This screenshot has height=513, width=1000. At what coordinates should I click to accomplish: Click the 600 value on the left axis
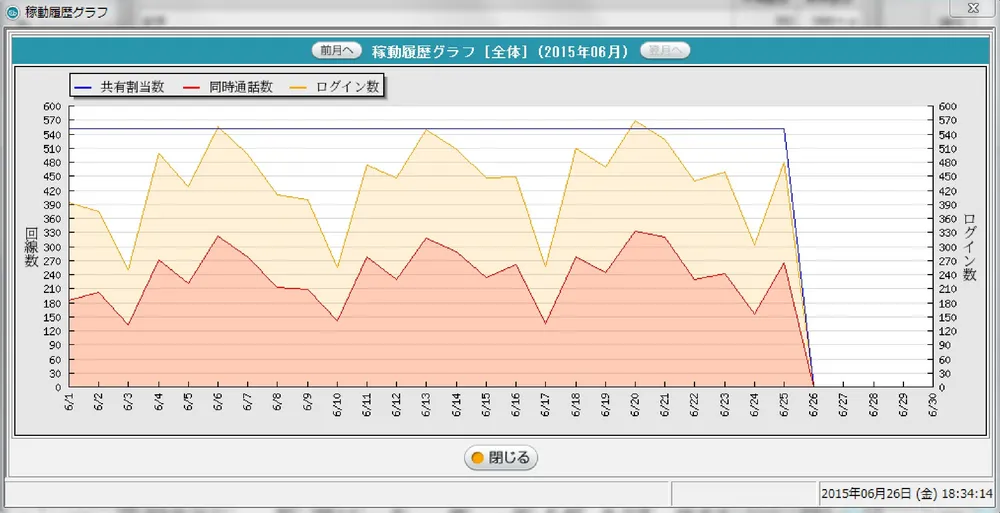click(52, 107)
